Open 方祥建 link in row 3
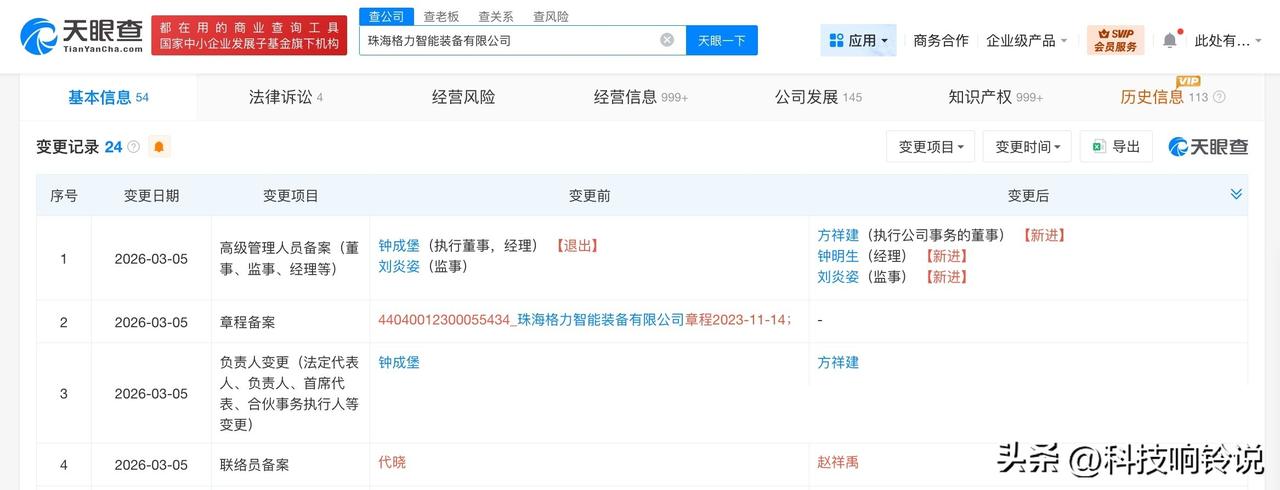This screenshot has width=1280, height=490. tap(838, 362)
